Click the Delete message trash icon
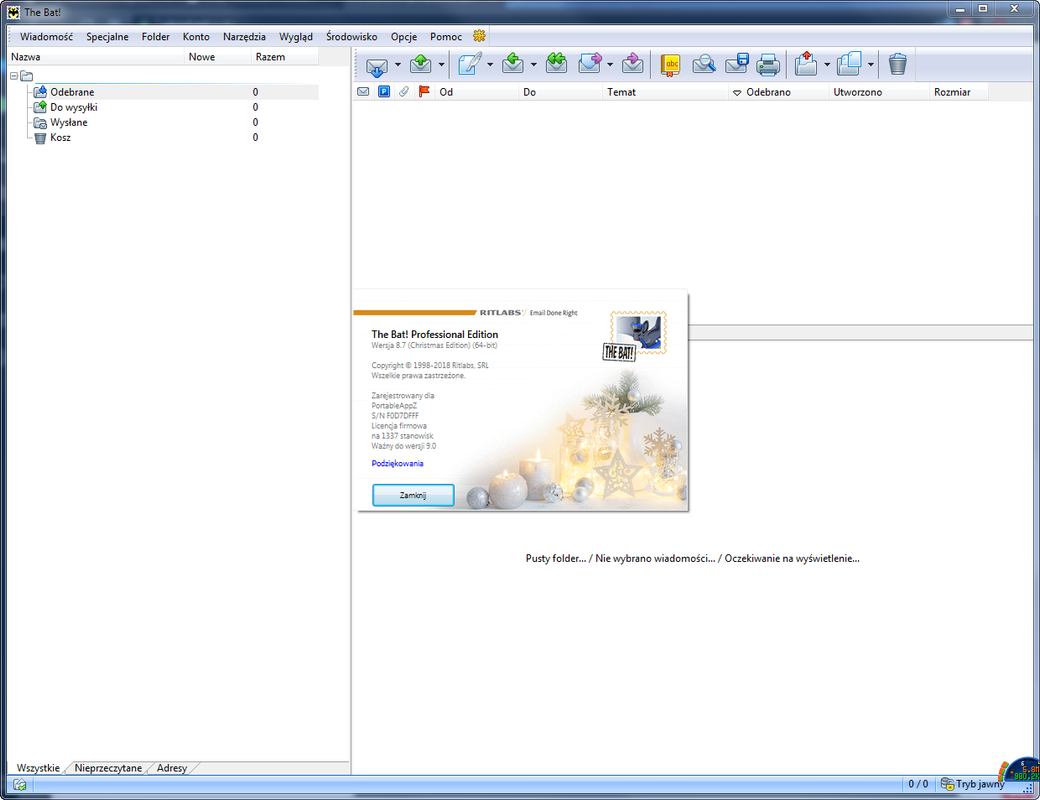Viewport: 1040px width, 800px height. [x=897, y=64]
